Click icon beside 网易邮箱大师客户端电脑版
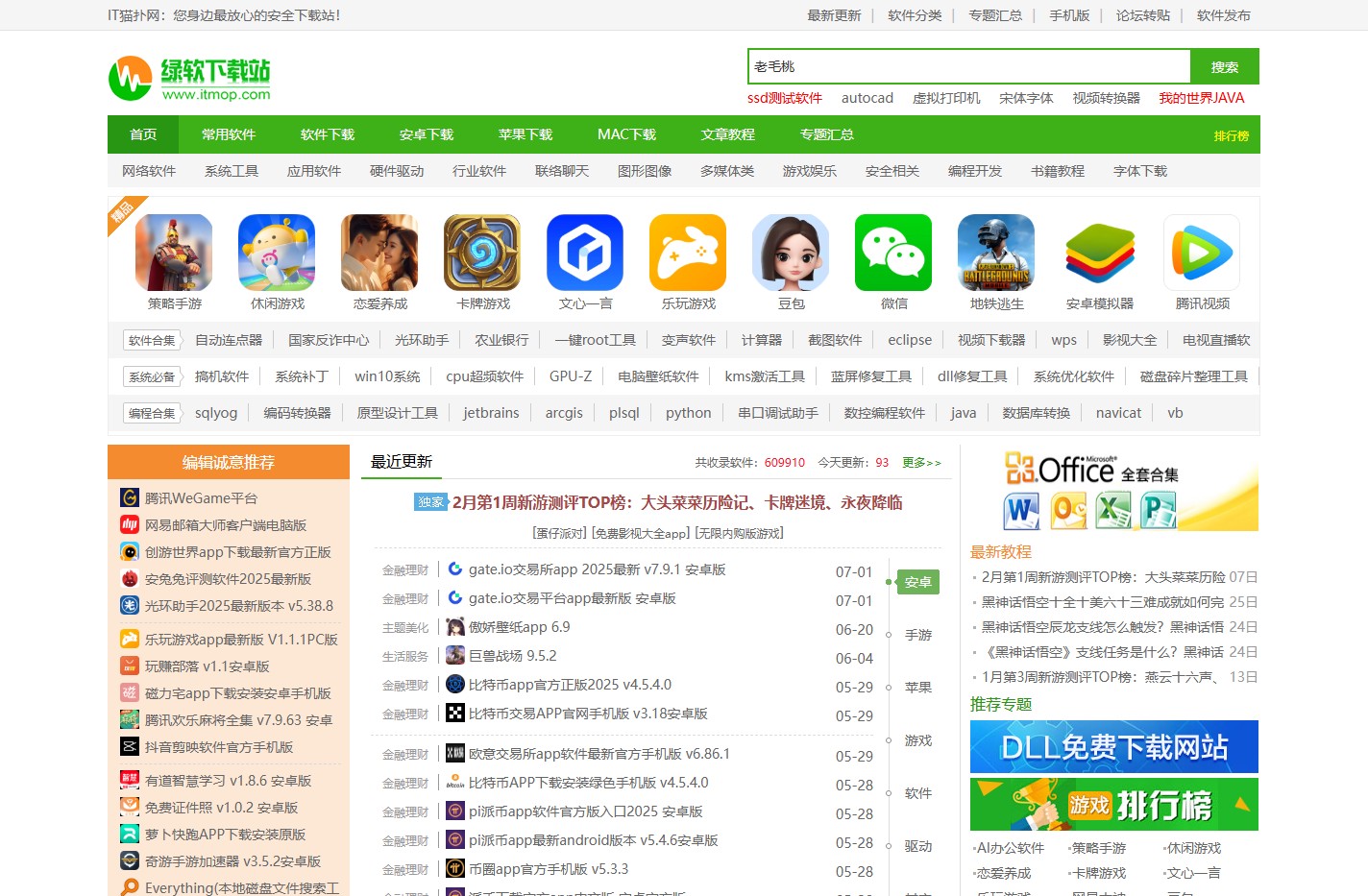 pos(130,524)
